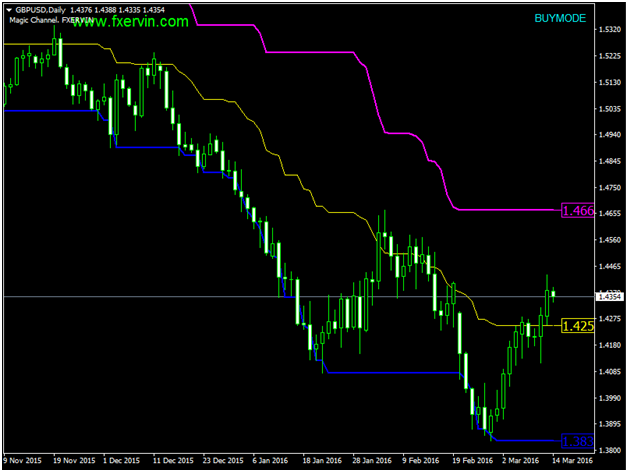Click the 1.5320 price scale value
628x472 pixels.
click(610, 30)
